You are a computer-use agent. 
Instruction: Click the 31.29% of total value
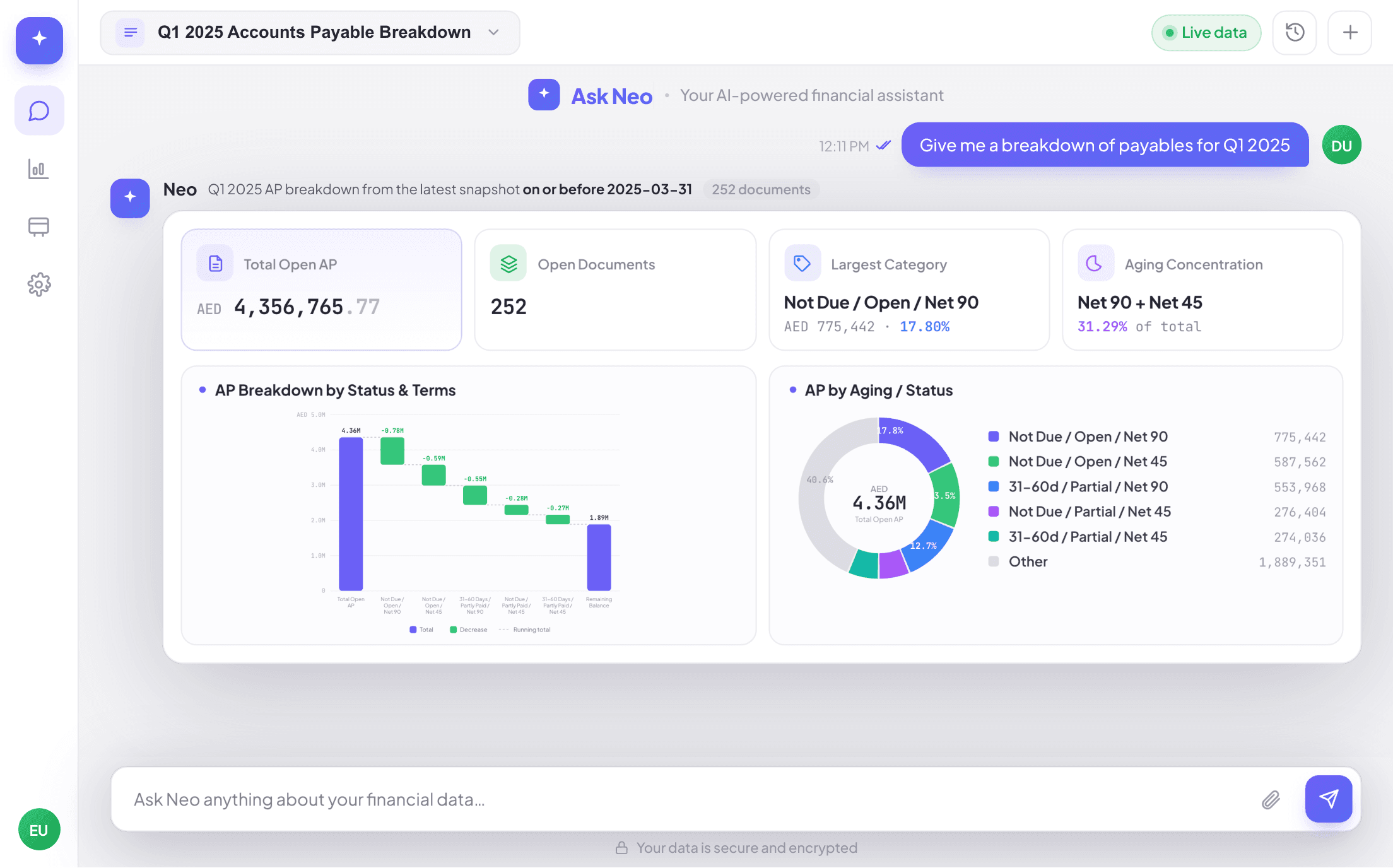1139,327
